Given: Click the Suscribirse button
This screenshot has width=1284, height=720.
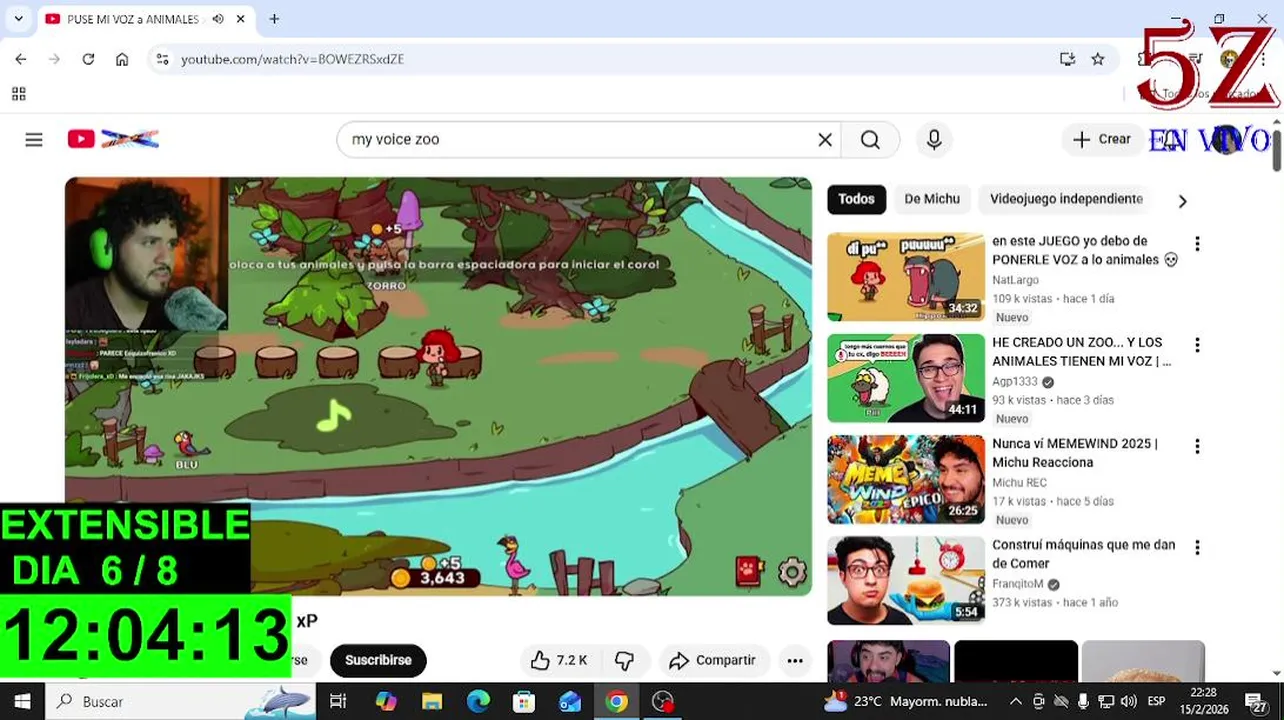Looking at the screenshot, I should (378, 661).
